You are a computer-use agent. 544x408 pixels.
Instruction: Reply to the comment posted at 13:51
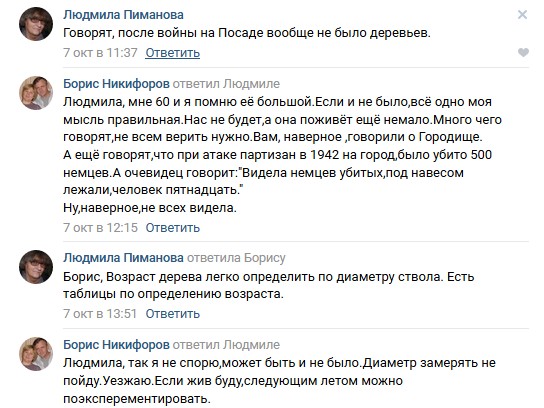point(172,314)
